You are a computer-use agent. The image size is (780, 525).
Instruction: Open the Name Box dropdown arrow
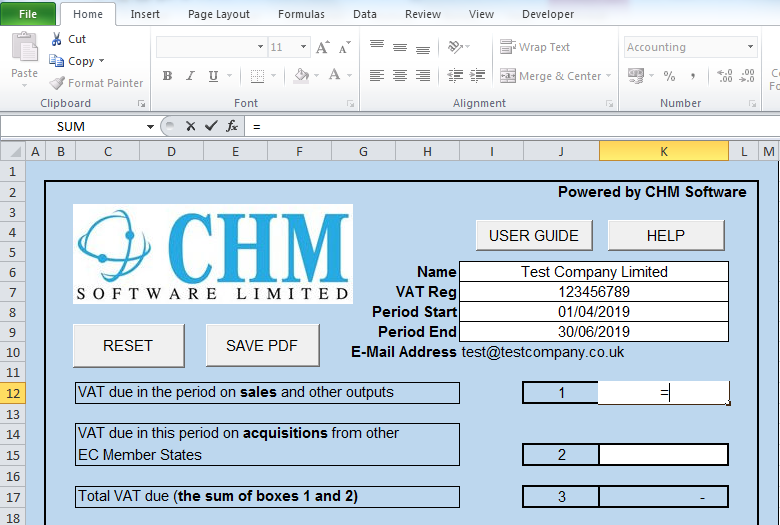coord(150,127)
